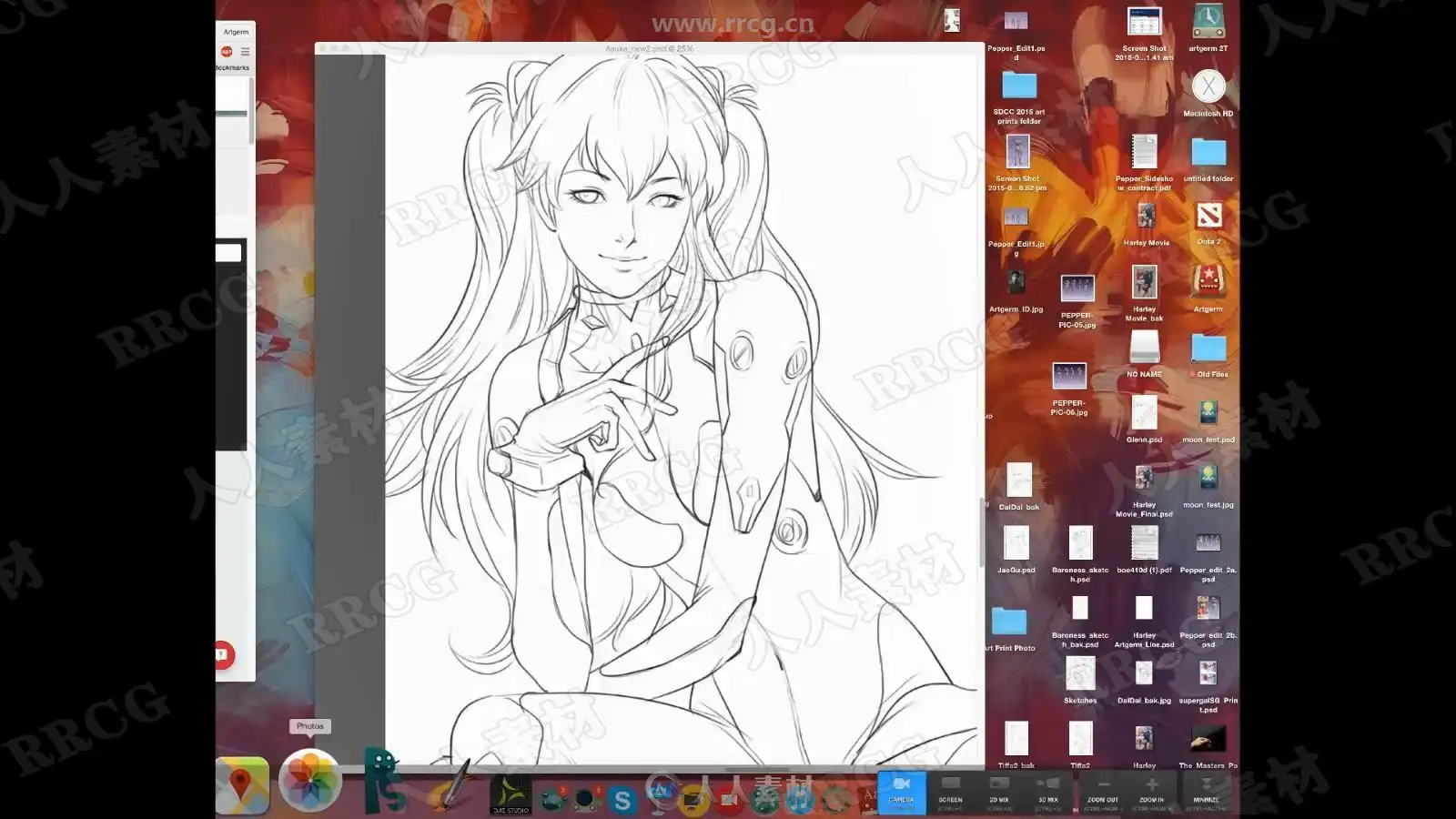The width and height of the screenshot is (1456, 819).
Task: Launch Photos from the Dock
Action: [x=309, y=781]
